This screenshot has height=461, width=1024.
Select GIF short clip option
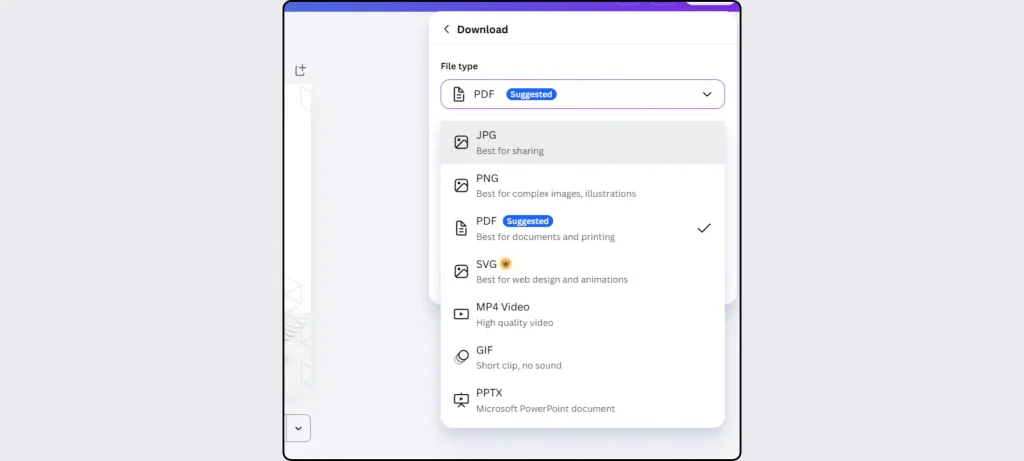point(583,357)
